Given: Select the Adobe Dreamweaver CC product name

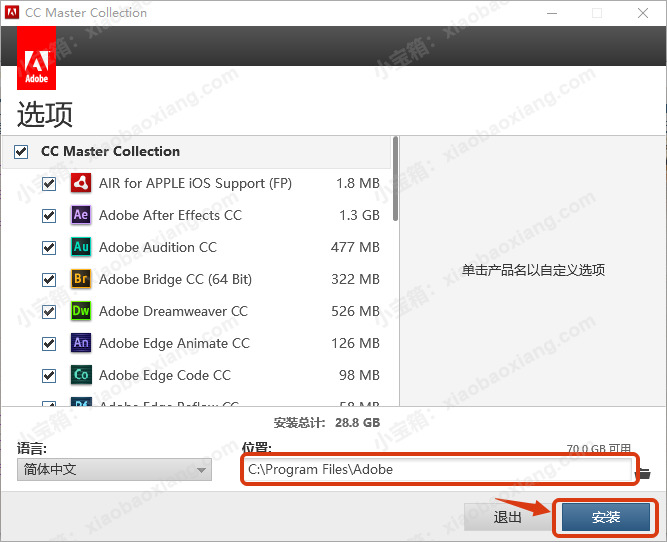Looking at the screenshot, I should coord(173,311).
